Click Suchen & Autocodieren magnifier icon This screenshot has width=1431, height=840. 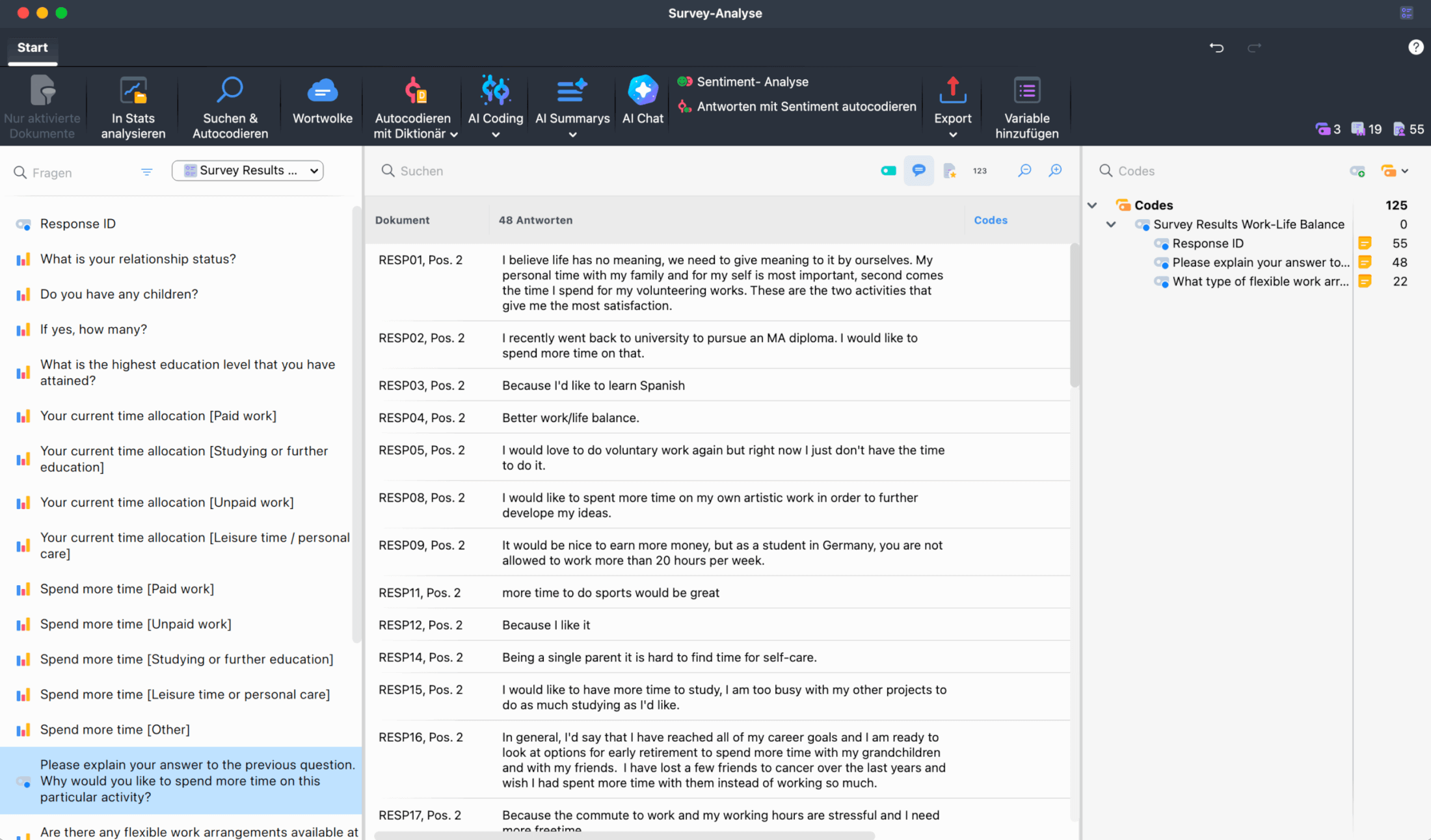pos(230,91)
